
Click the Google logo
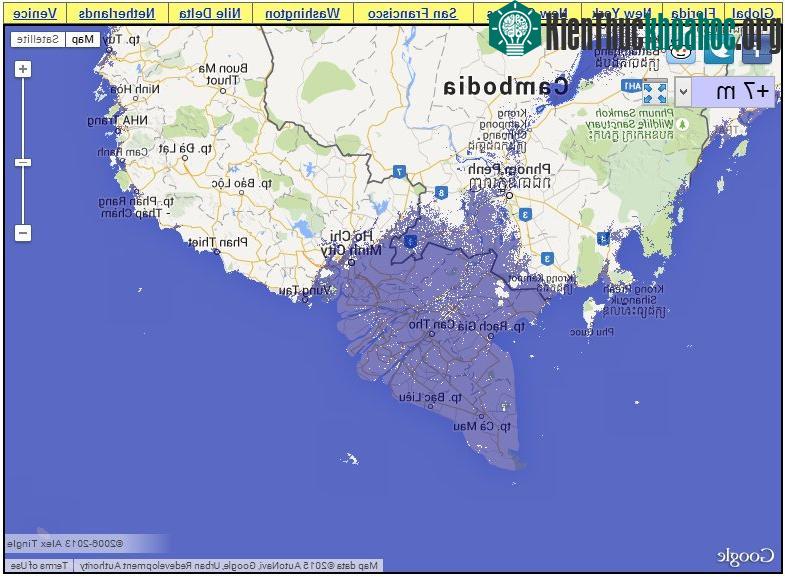745,556
